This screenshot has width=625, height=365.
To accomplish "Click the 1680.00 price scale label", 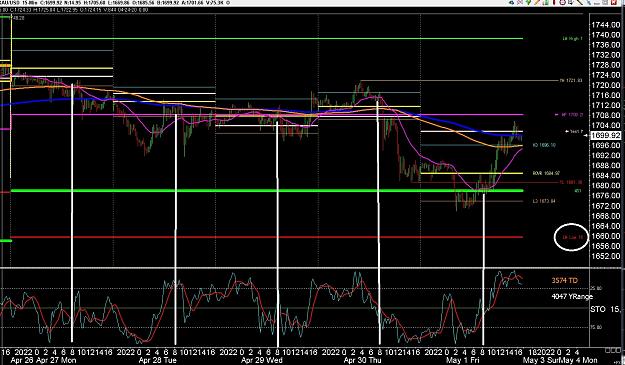I will tap(605, 186).
